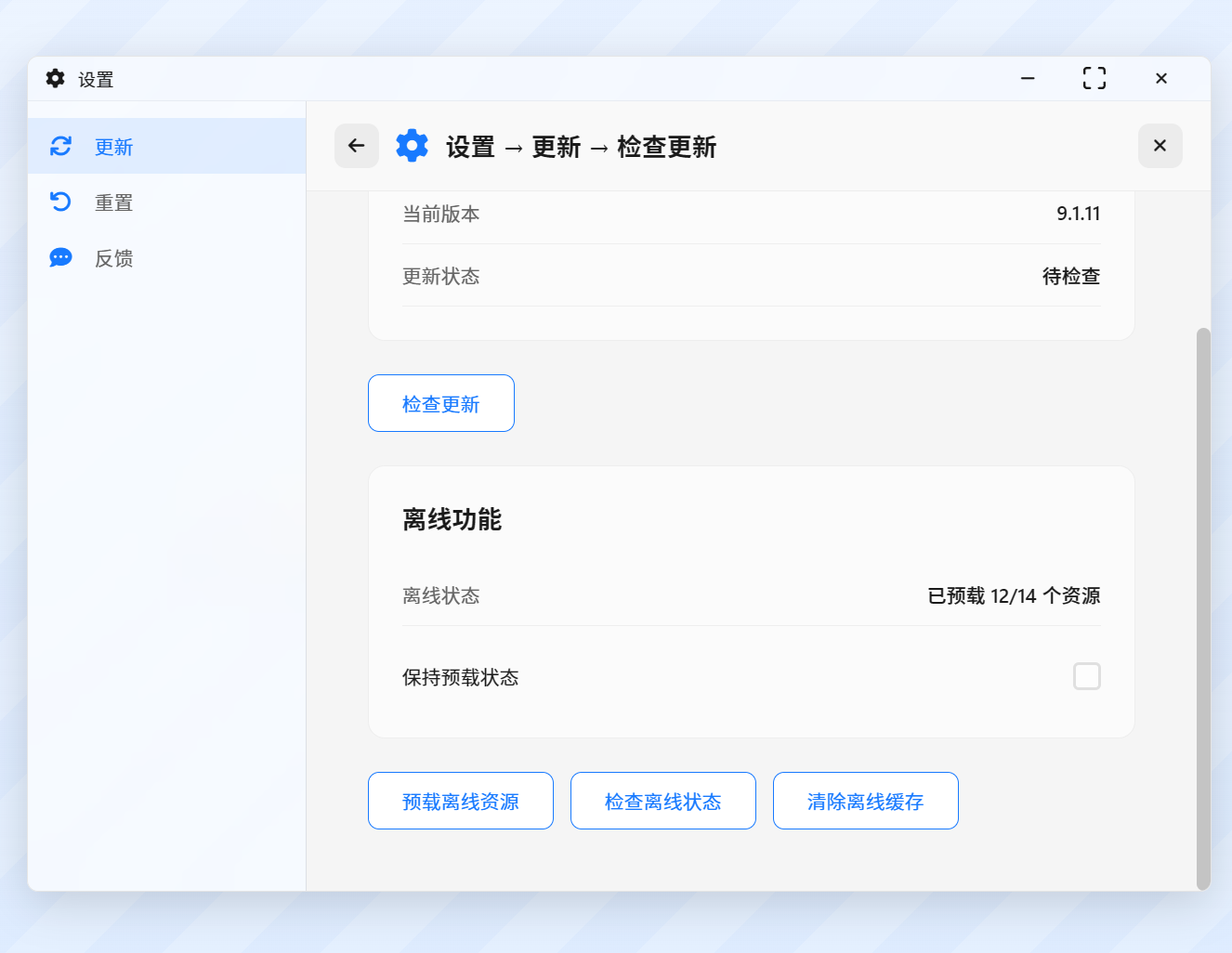This screenshot has height=953, width=1232.
Task: Click the 检查离线状态 button
Action: tap(663, 801)
